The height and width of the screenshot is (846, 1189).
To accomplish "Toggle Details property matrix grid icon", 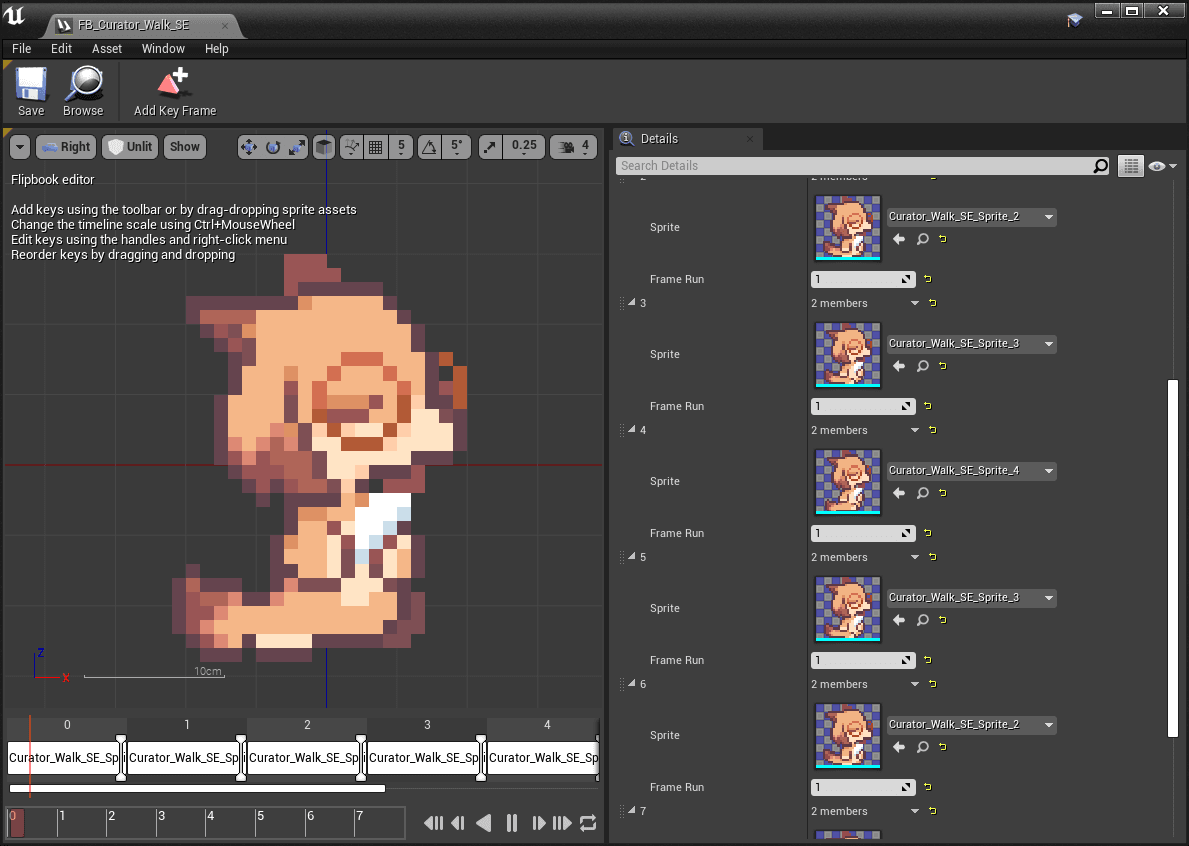I will (x=1131, y=166).
